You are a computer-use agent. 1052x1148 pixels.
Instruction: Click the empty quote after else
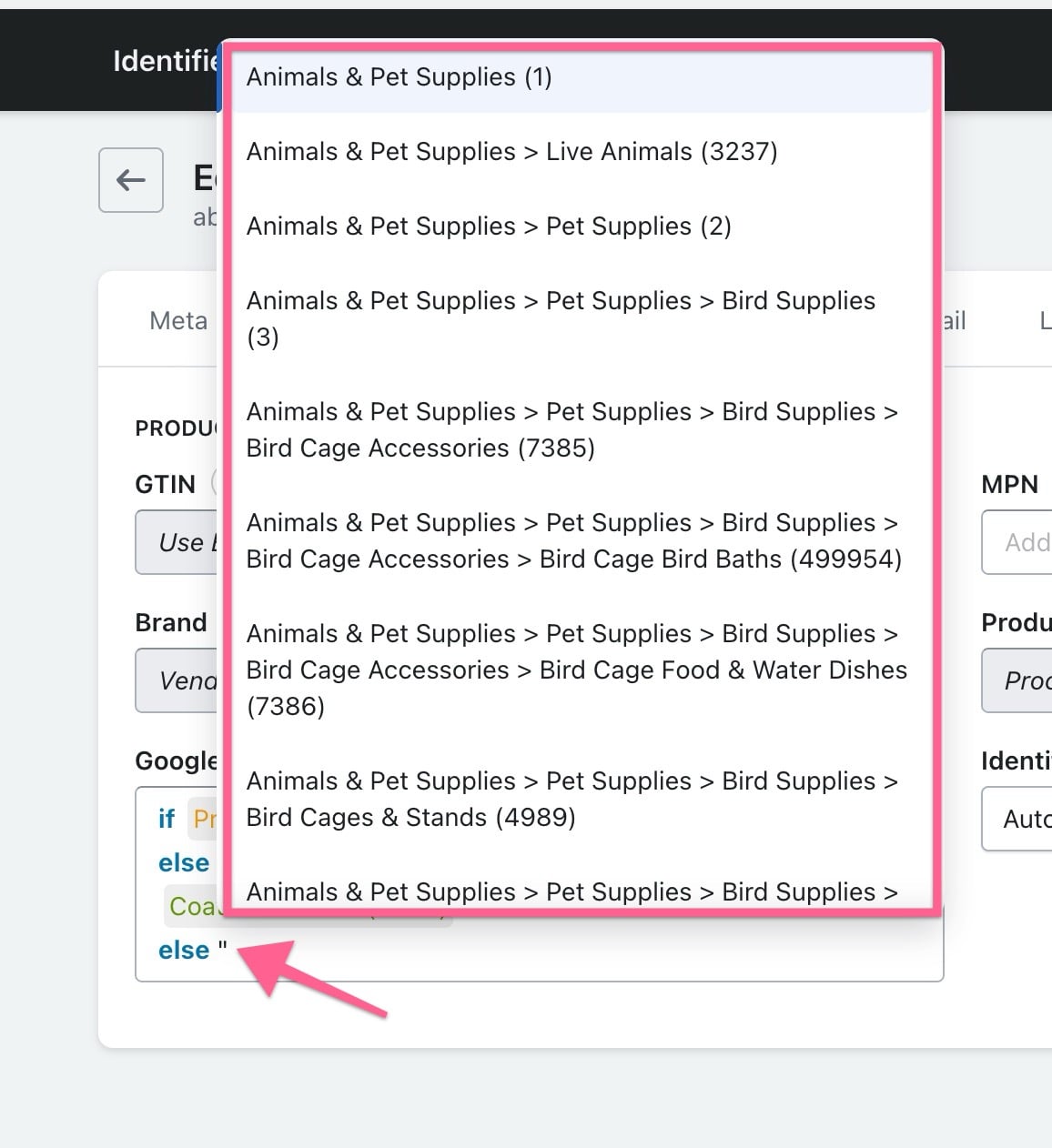222,950
